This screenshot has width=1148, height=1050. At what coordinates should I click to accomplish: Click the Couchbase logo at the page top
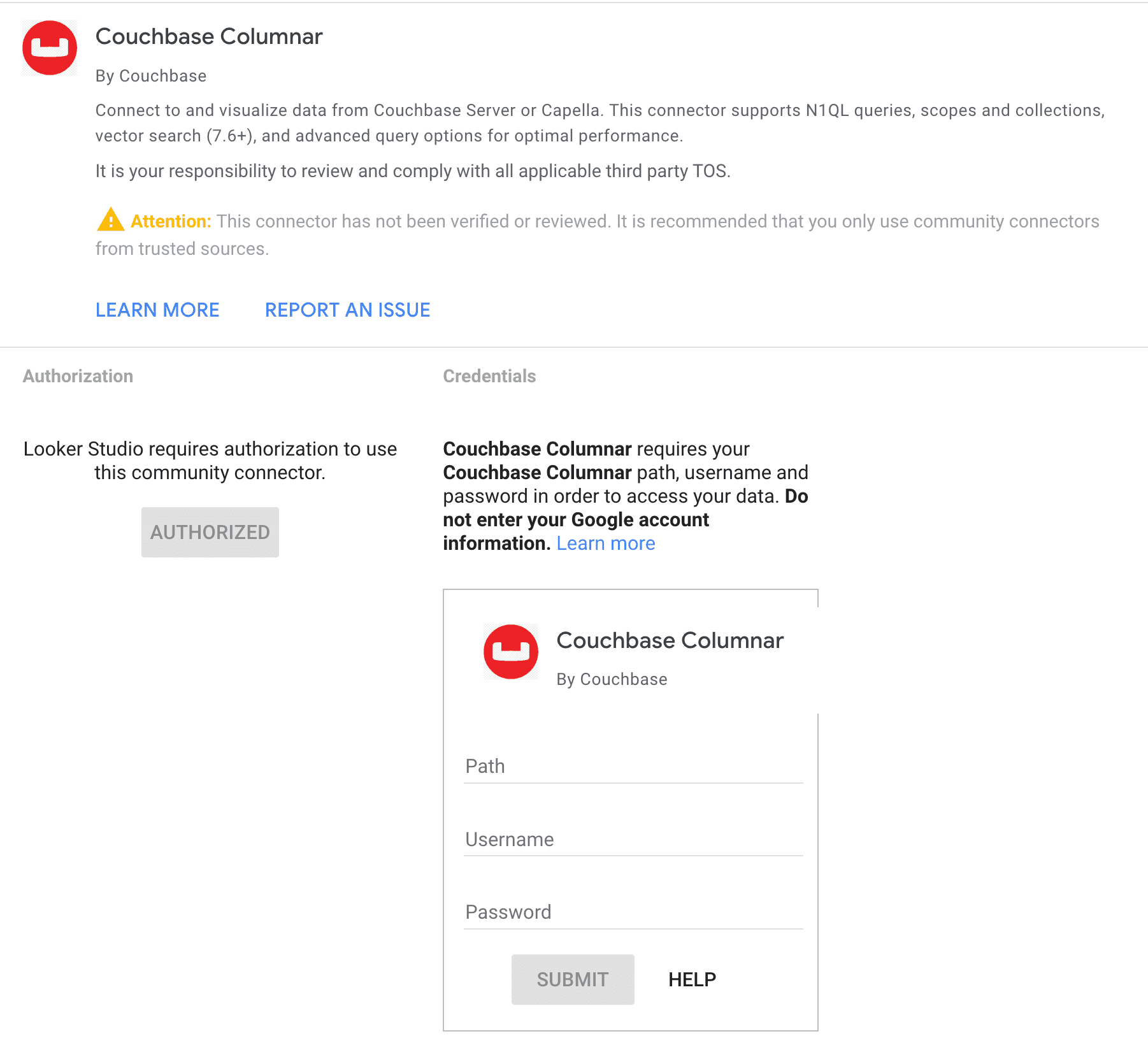[49, 47]
